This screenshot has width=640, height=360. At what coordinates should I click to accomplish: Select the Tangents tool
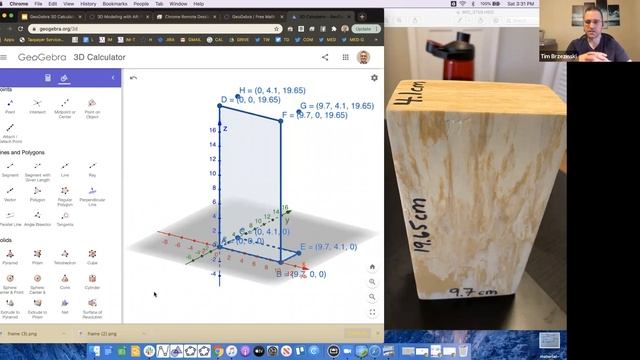pyautogui.click(x=65, y=219)
